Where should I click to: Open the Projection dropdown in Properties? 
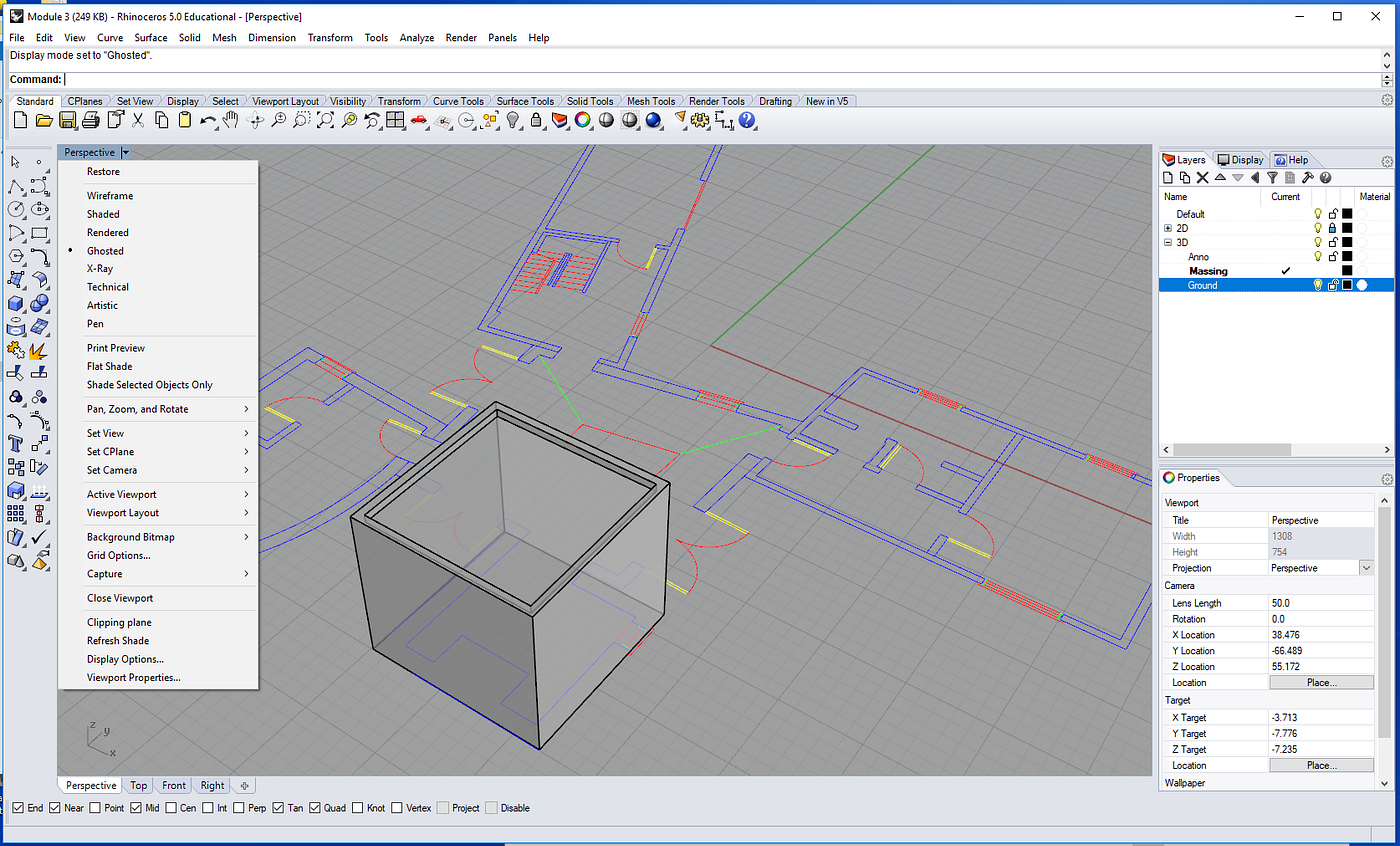point(1366,568)
